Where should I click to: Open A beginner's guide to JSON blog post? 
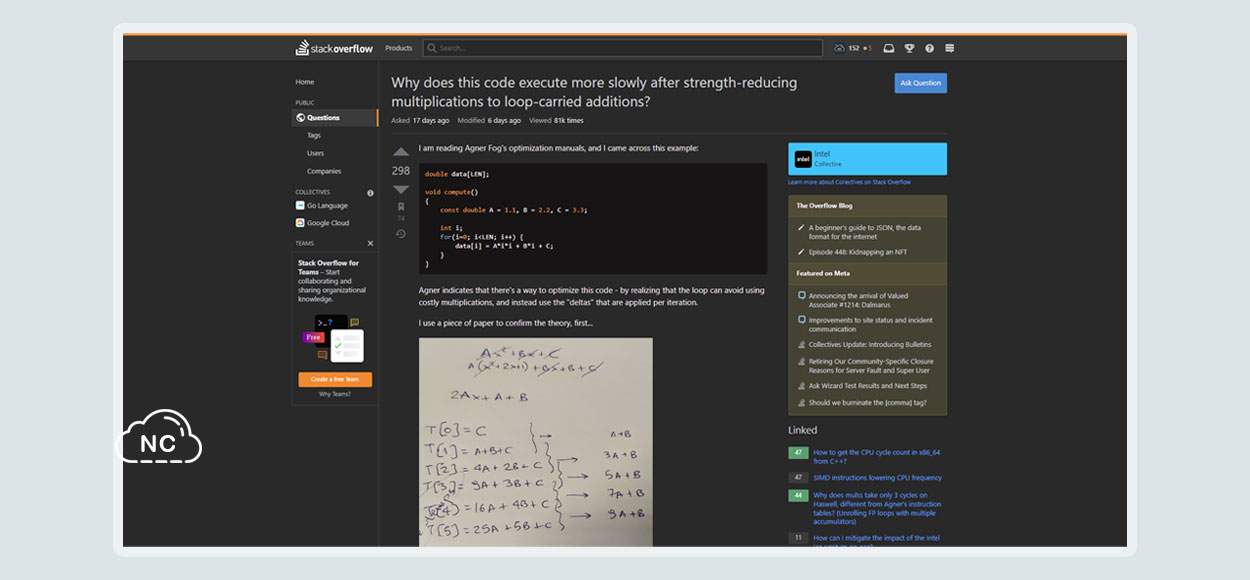(x=866, y=232)
